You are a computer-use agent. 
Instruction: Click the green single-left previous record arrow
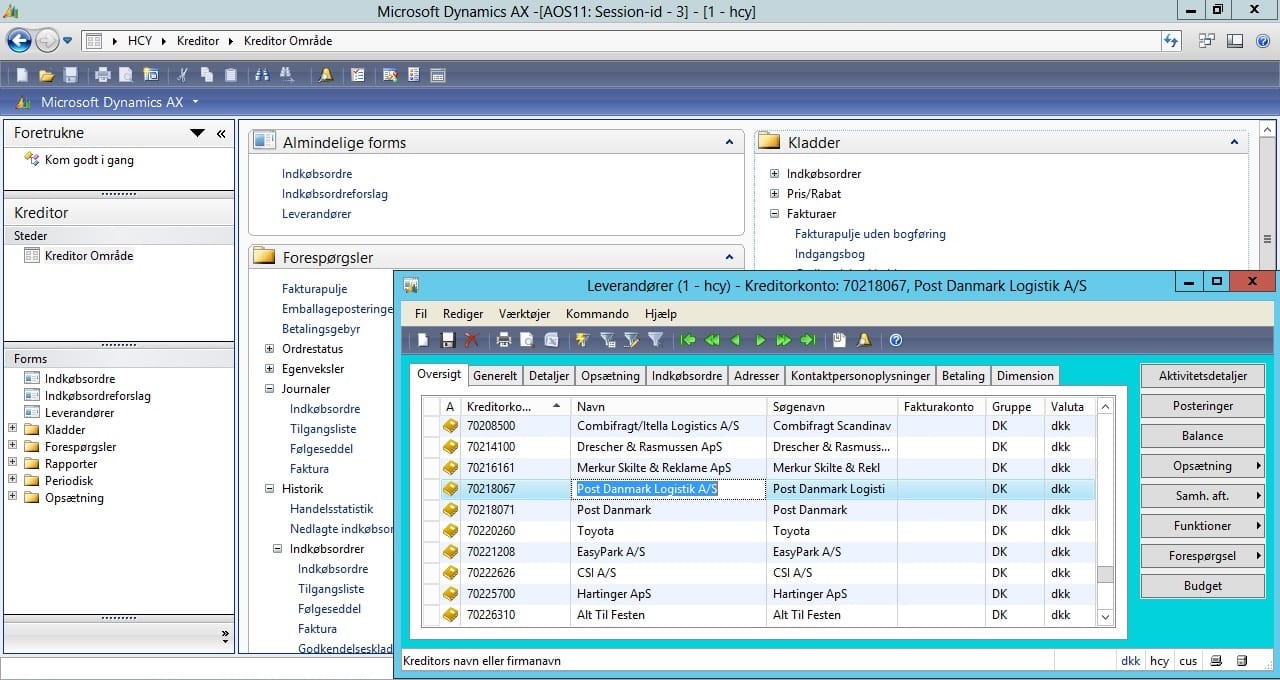tap(736, 340)
